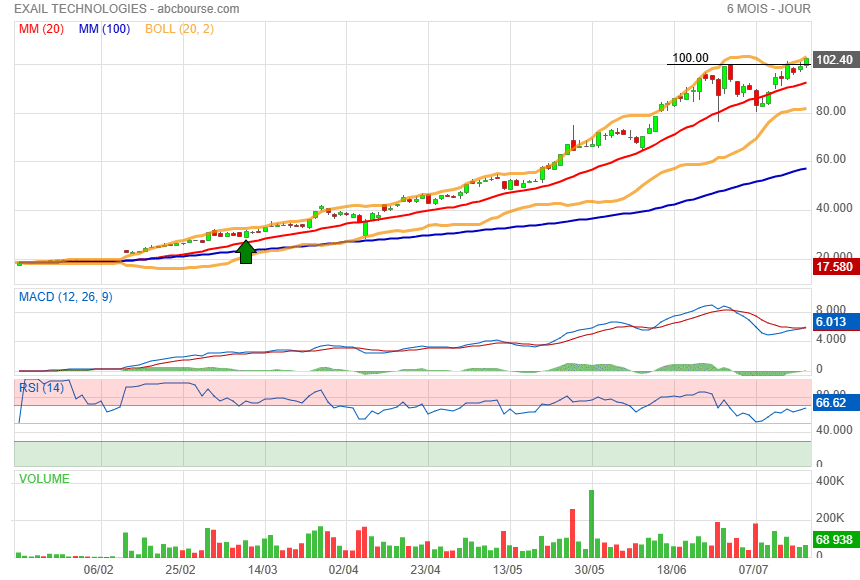Screen dimensions: 860x580
Task: Click the 80.00 price axis label
Action: 831,111
